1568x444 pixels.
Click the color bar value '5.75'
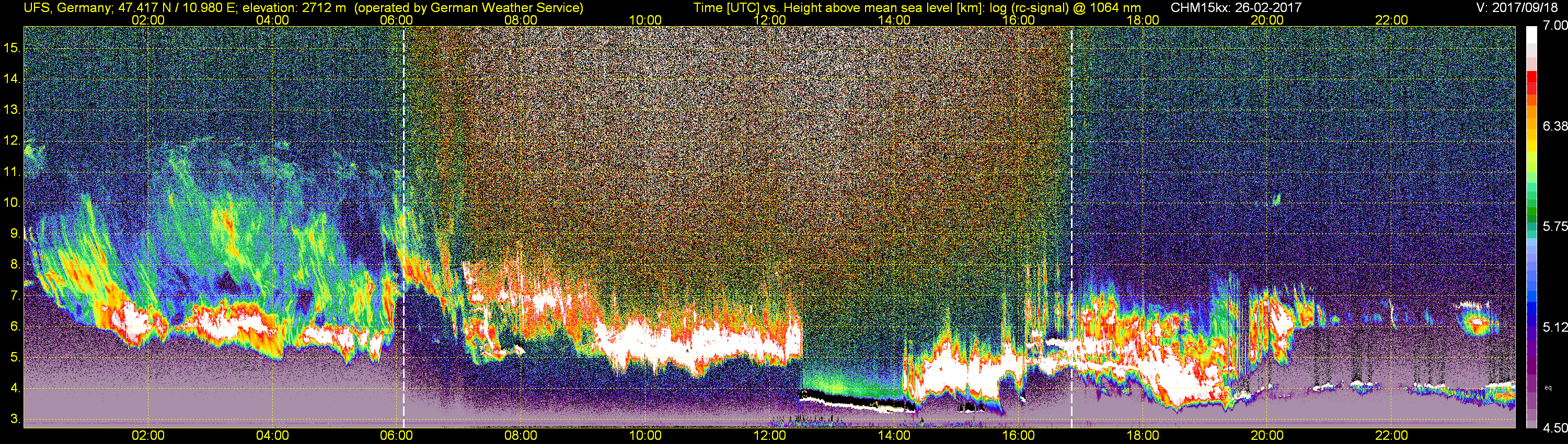(1554, 226)
